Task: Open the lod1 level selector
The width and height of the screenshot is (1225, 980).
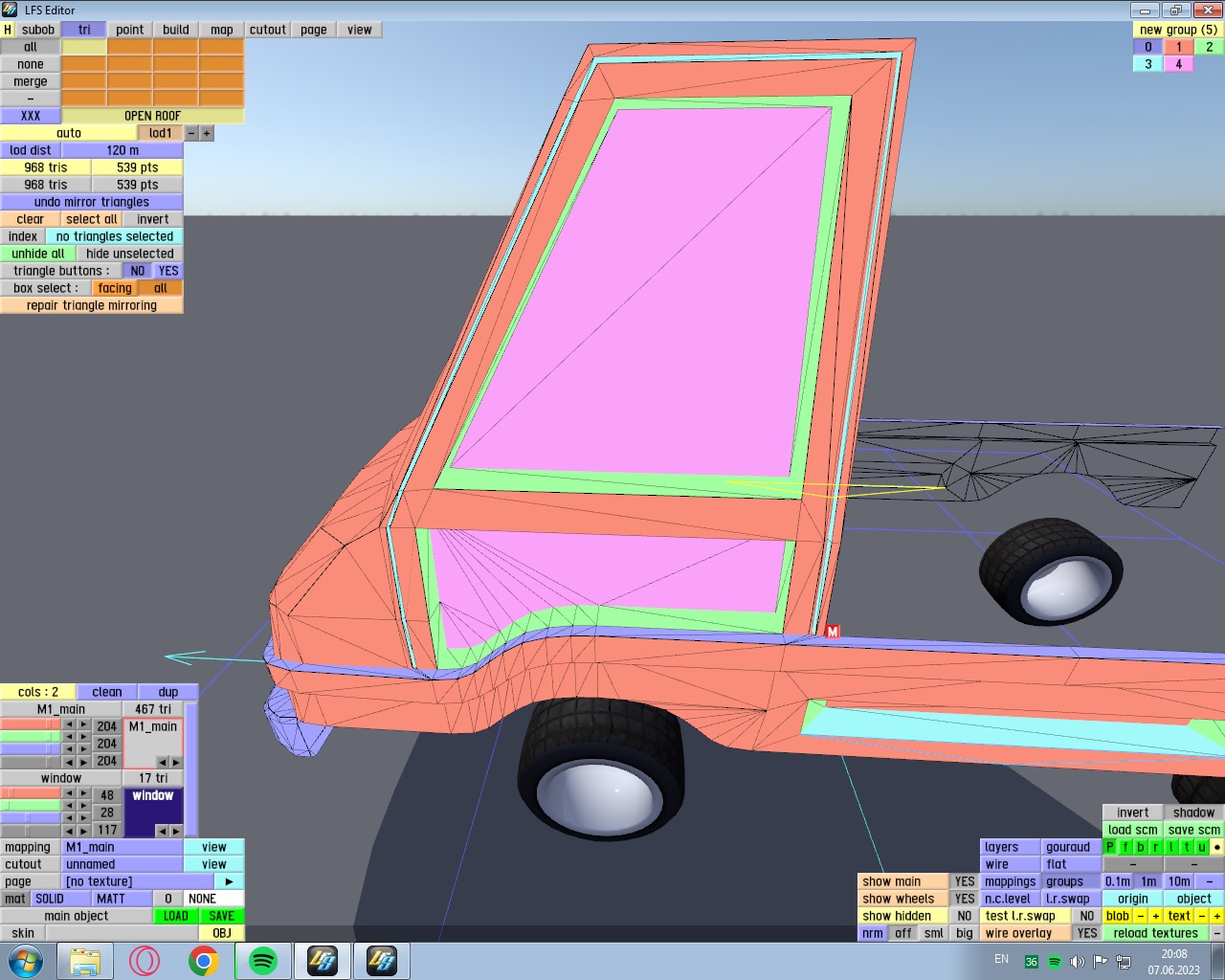Action: pos(161,133)
